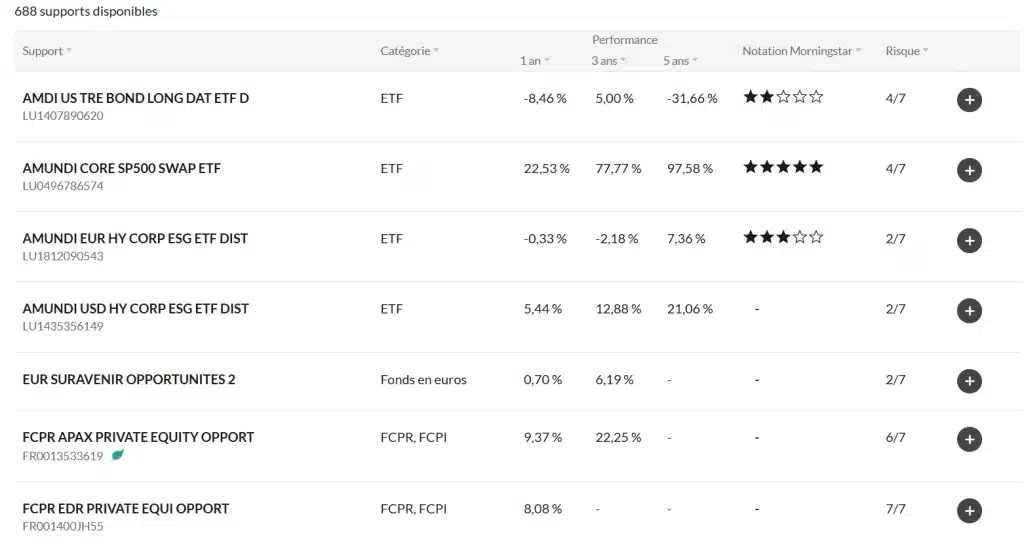
Task: Click the -8,46 % one-year value
Action: 545,99
